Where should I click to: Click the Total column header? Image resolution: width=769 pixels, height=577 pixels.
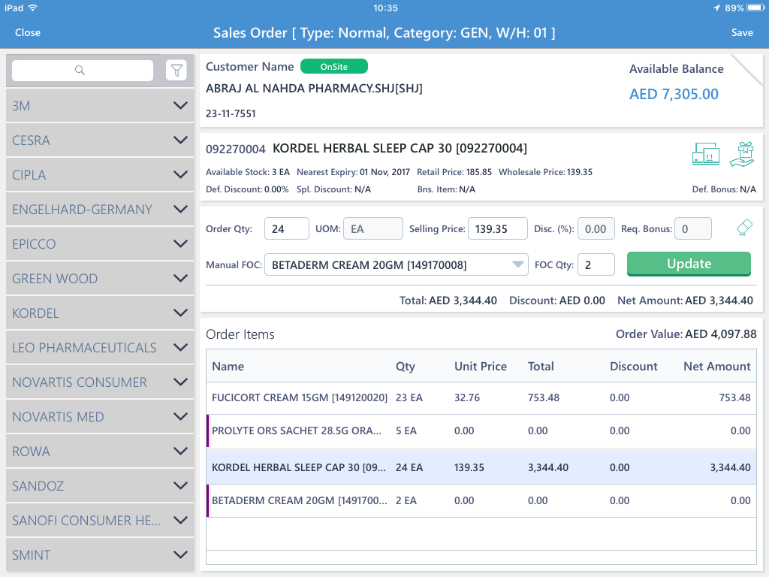[540, 366]
